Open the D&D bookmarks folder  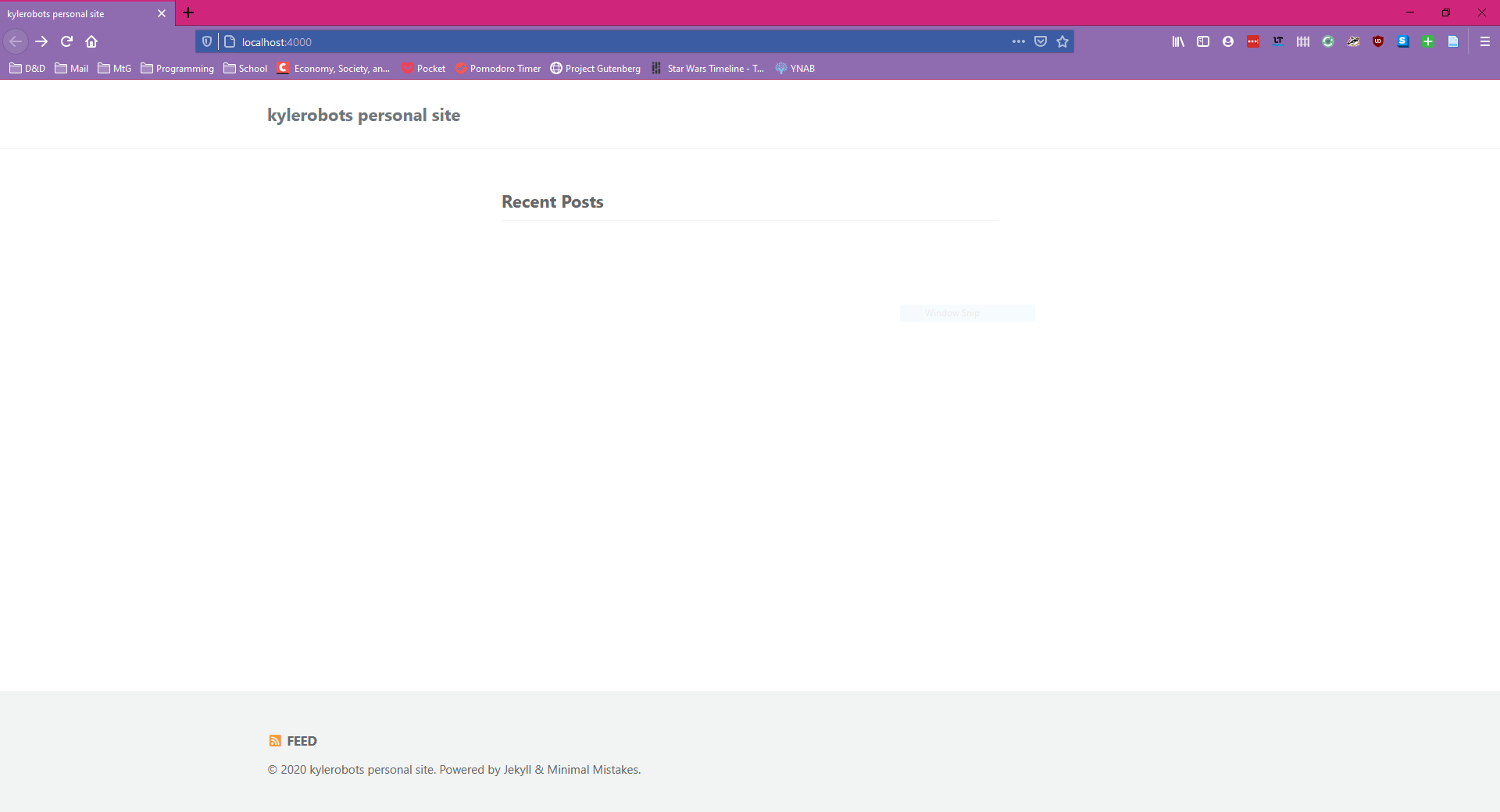point(27,69)
